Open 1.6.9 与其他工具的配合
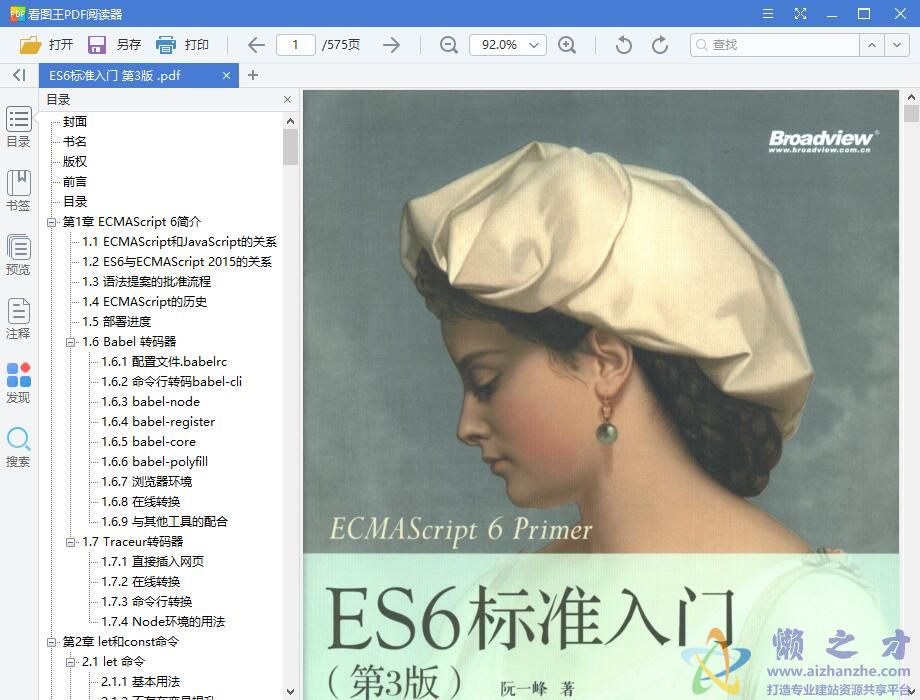Image resolution: width=920 pixels, height=700 pixels. 165,522
